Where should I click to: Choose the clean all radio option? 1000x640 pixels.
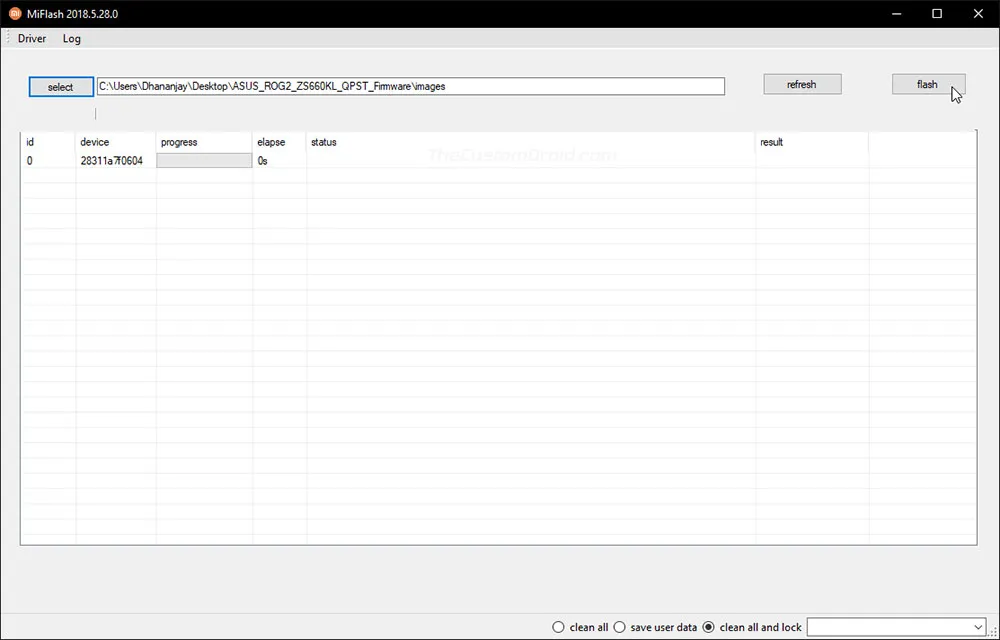[x=559, y=627]
